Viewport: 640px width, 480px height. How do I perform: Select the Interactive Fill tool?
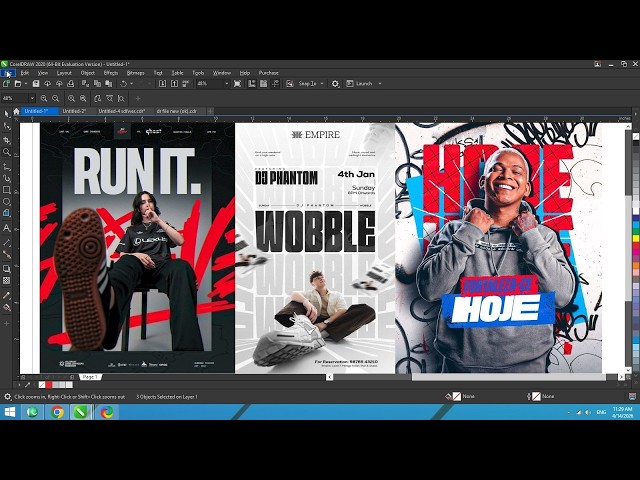tap(7, 307)
